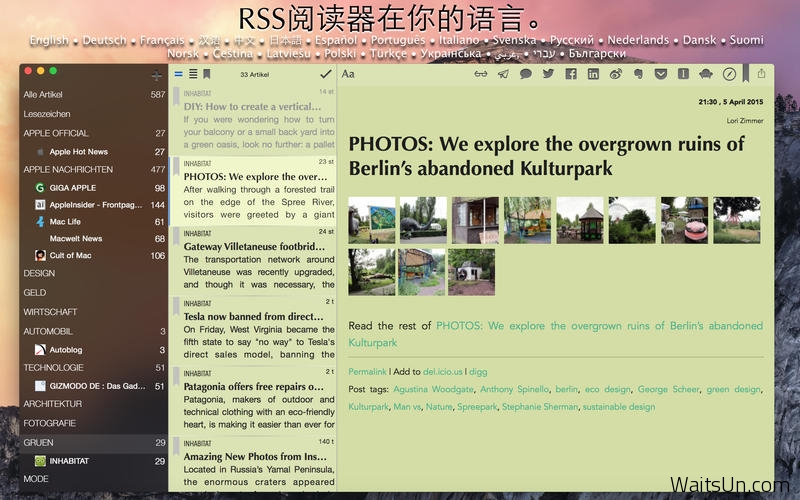Save article to Evernote
The width and height of the screenshot is (800, 500).
tap(638, 74)
